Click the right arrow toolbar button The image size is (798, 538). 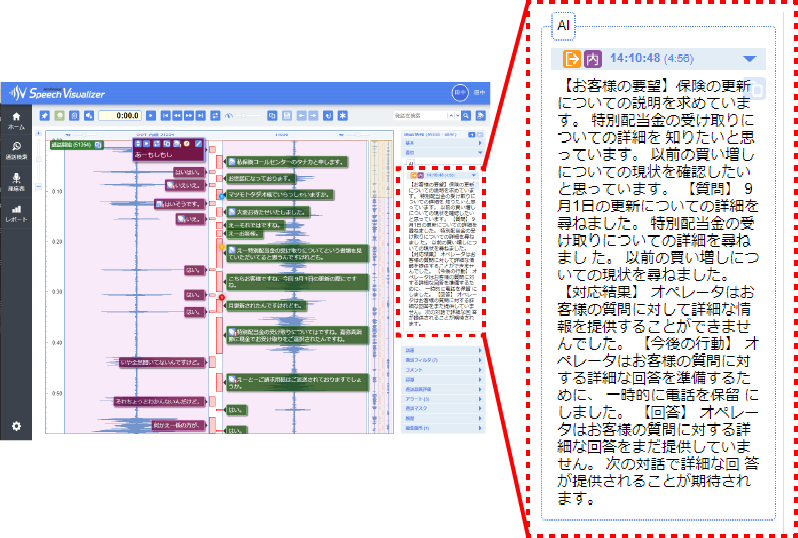point(314,116)
